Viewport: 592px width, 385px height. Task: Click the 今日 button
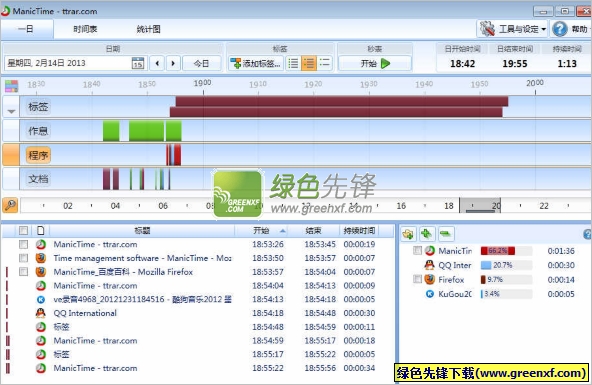(x=202, y=63)
